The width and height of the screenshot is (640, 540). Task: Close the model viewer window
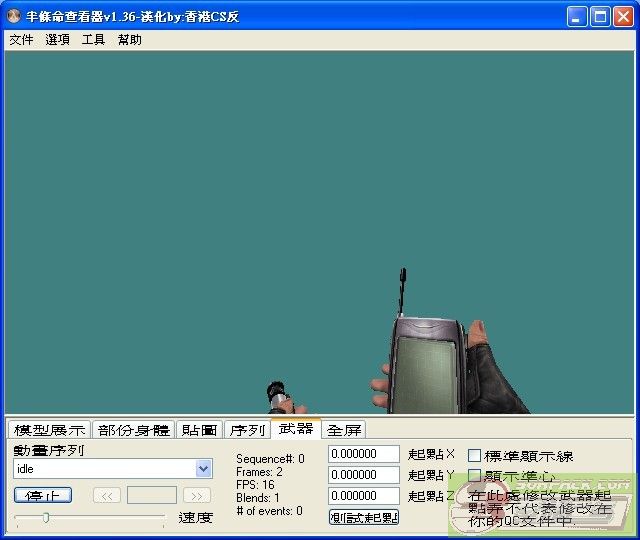[x=624, y=17]
